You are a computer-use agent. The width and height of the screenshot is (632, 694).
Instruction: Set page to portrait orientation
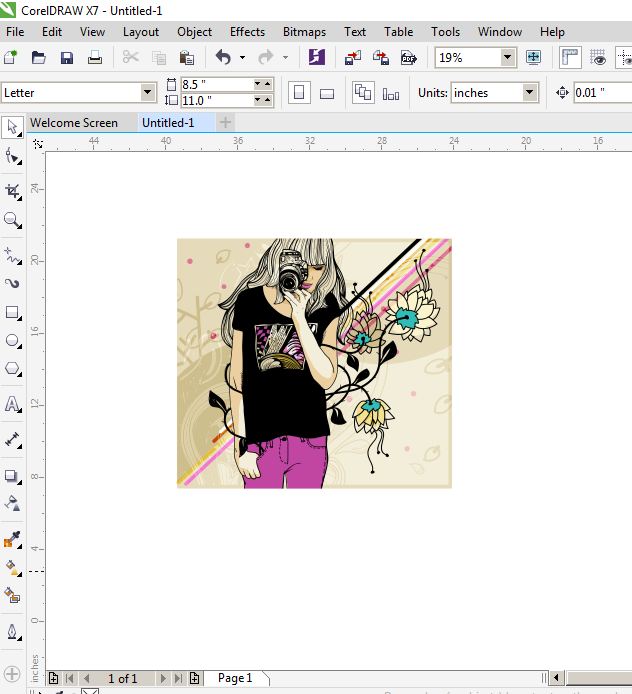[299, 93]
